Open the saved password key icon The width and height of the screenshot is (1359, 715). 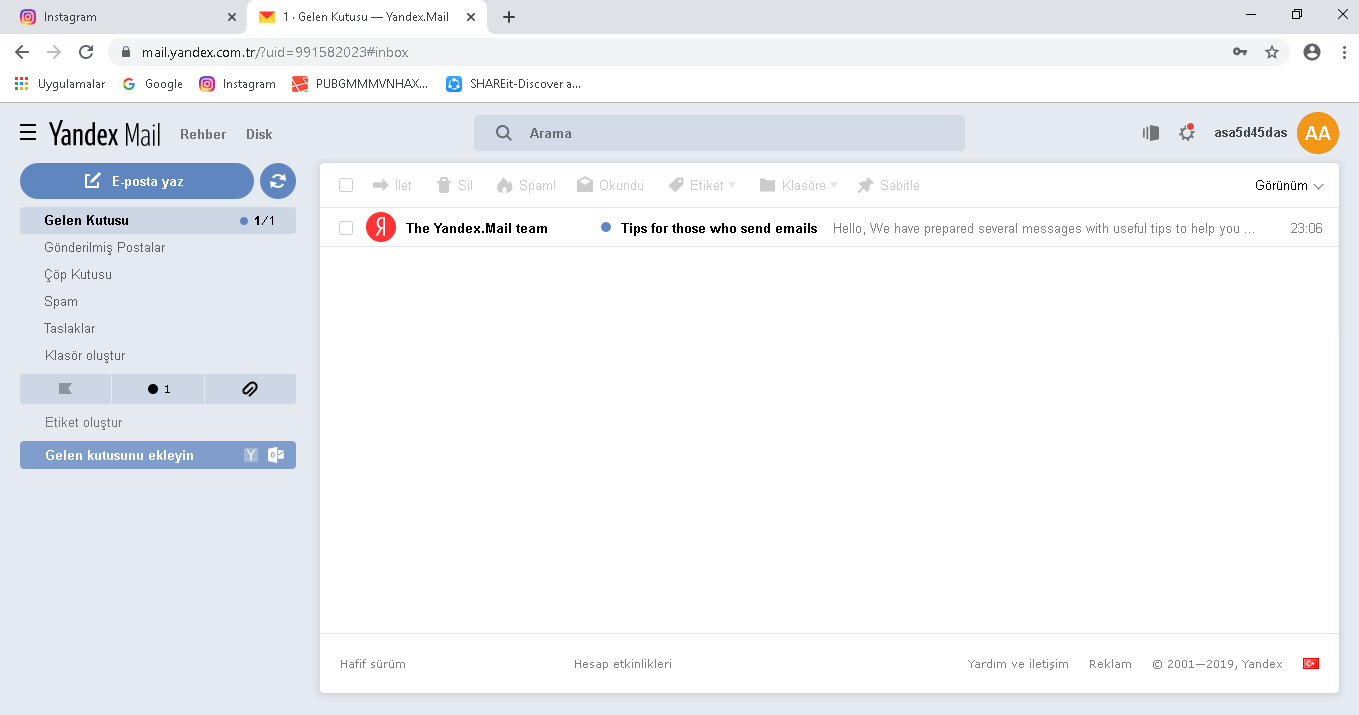pyautogui.click(x=1240, y=52)
